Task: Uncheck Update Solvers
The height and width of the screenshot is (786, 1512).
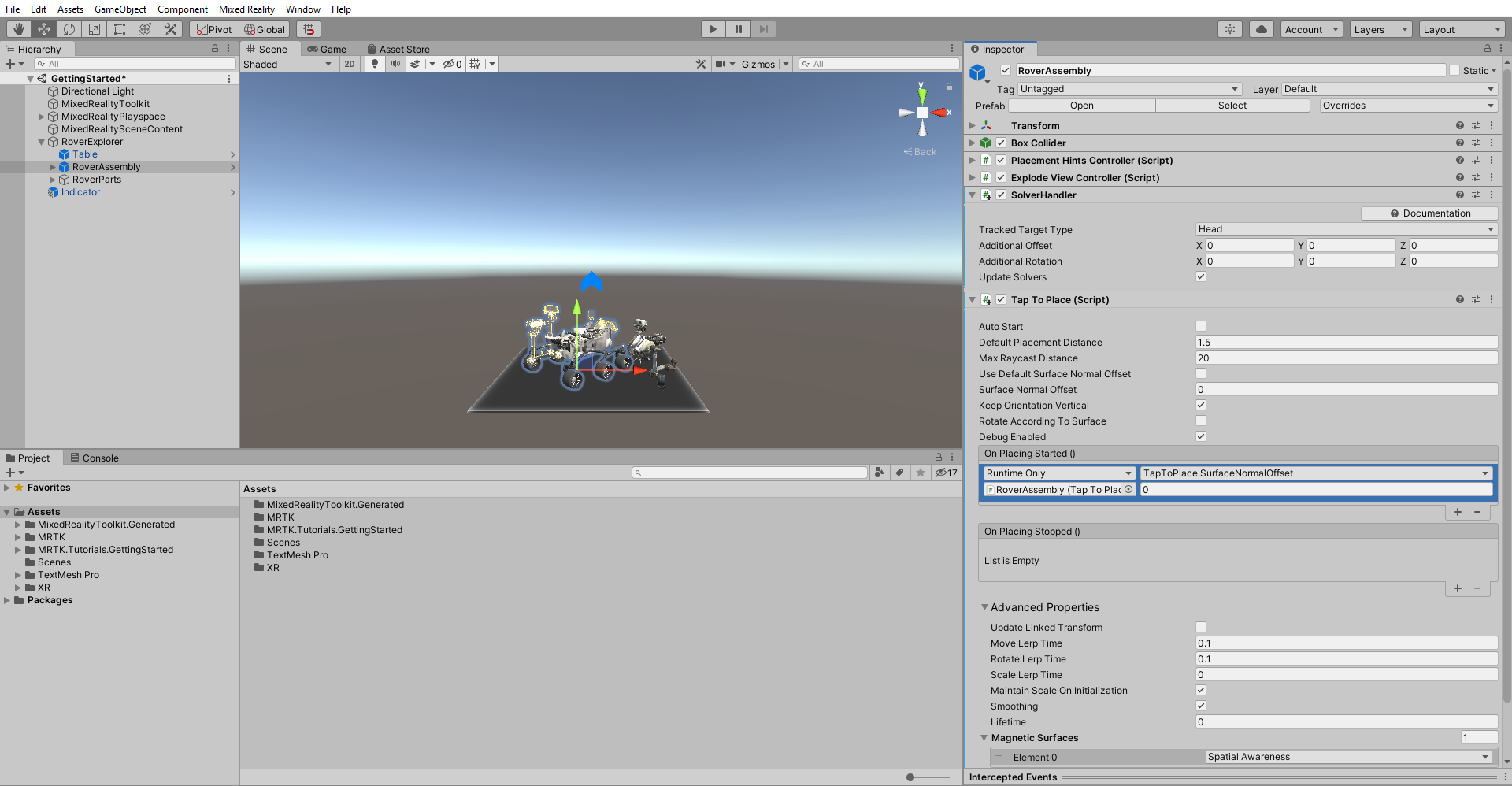Action: (1201, 276)
